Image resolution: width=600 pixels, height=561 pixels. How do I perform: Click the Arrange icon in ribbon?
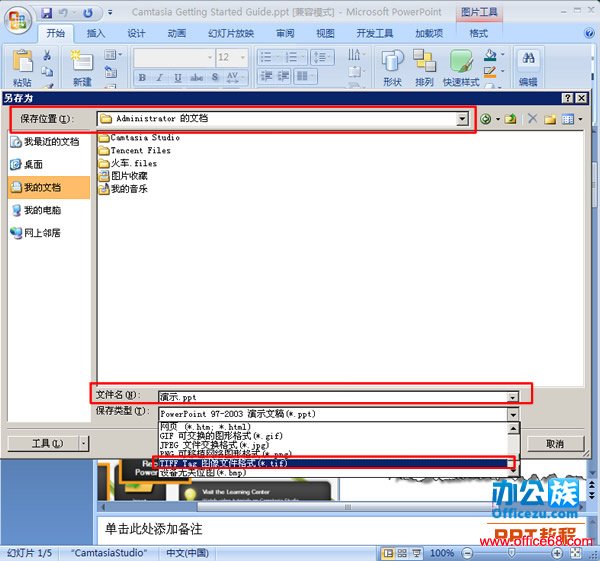[x=424, y=61]
